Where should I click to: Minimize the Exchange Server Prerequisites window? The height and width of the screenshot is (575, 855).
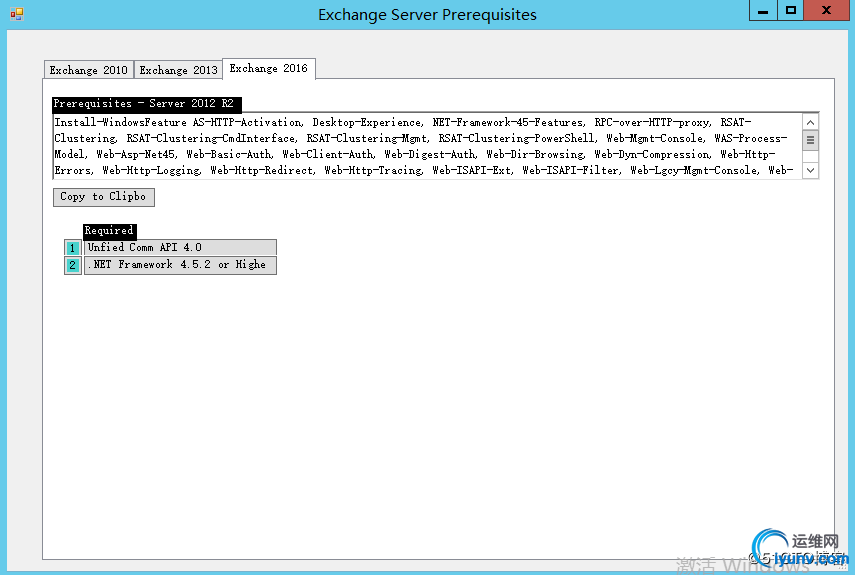763,11
